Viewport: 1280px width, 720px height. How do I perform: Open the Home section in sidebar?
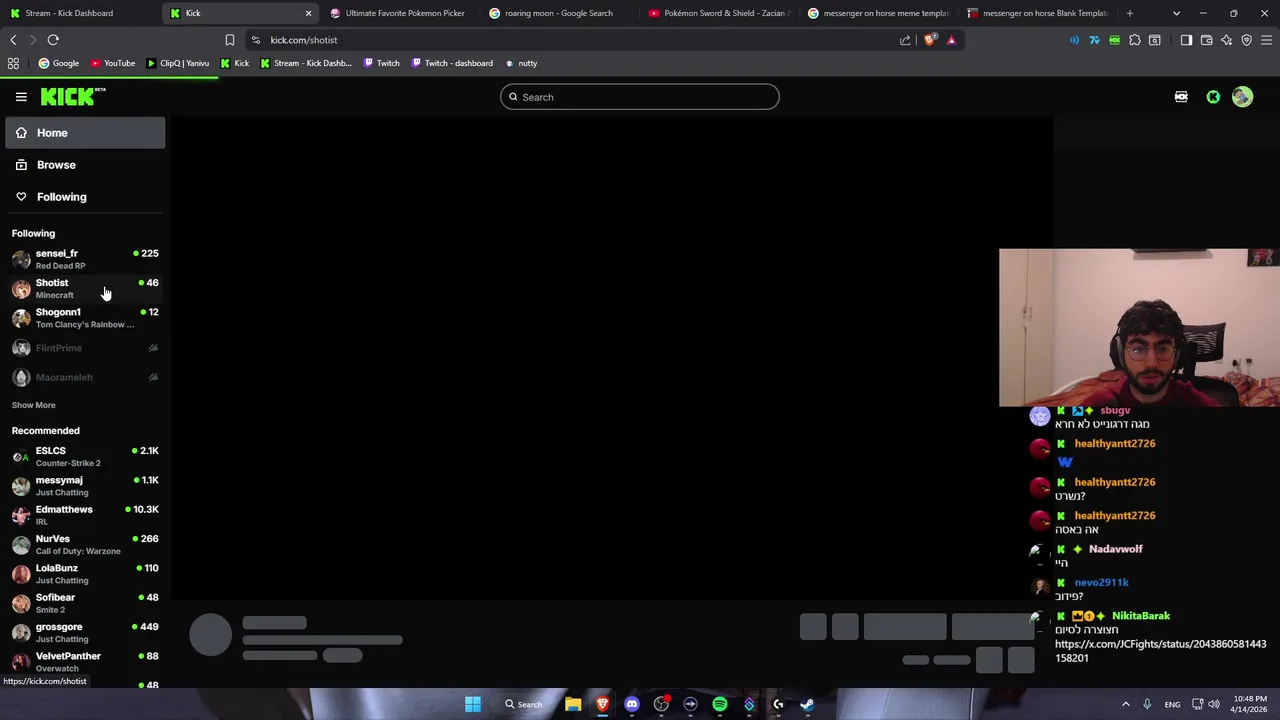pyautogui.click(x=85, y=133)
